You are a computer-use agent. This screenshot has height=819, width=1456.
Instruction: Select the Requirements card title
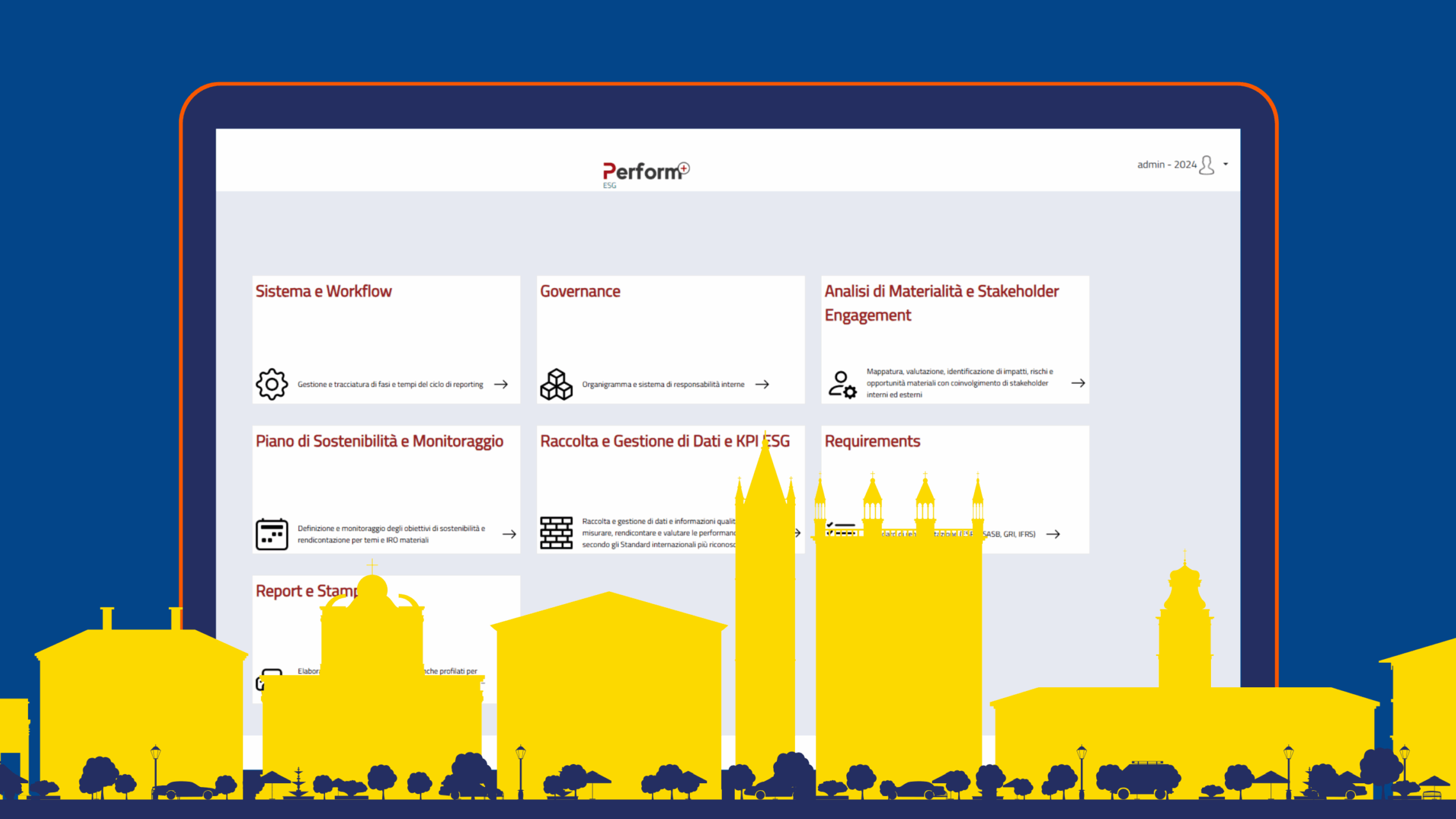pos(872,441)
